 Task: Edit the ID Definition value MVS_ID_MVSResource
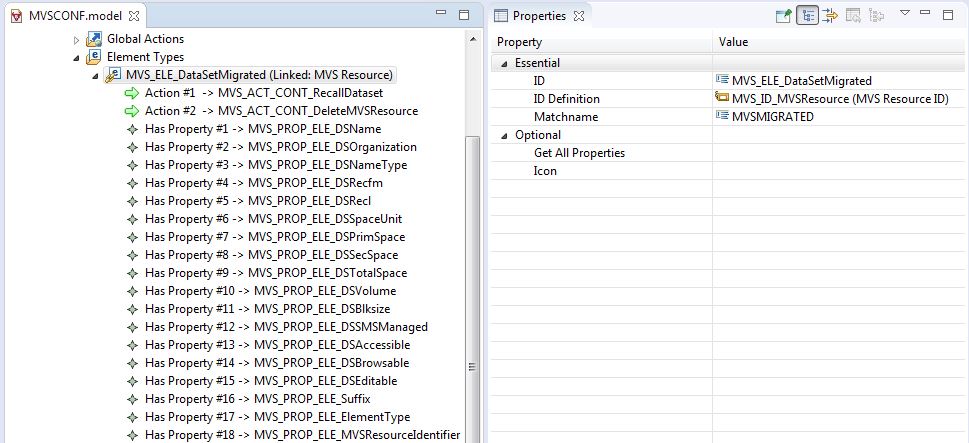click(840, 98)
